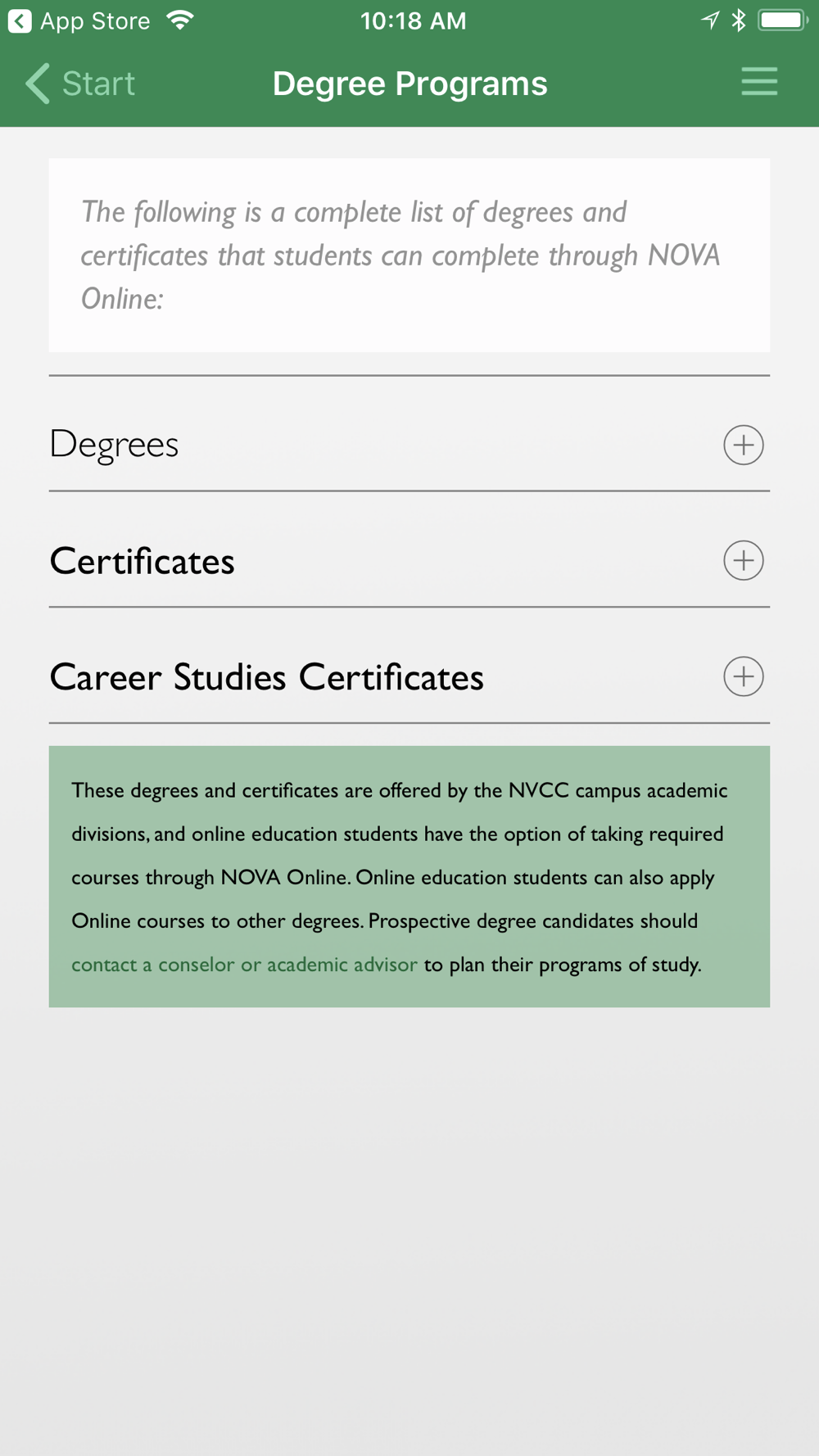The width and height of the screenshot is (819, 1456).
Task: Select the Certificates section heading
Action: coord(143,562)
